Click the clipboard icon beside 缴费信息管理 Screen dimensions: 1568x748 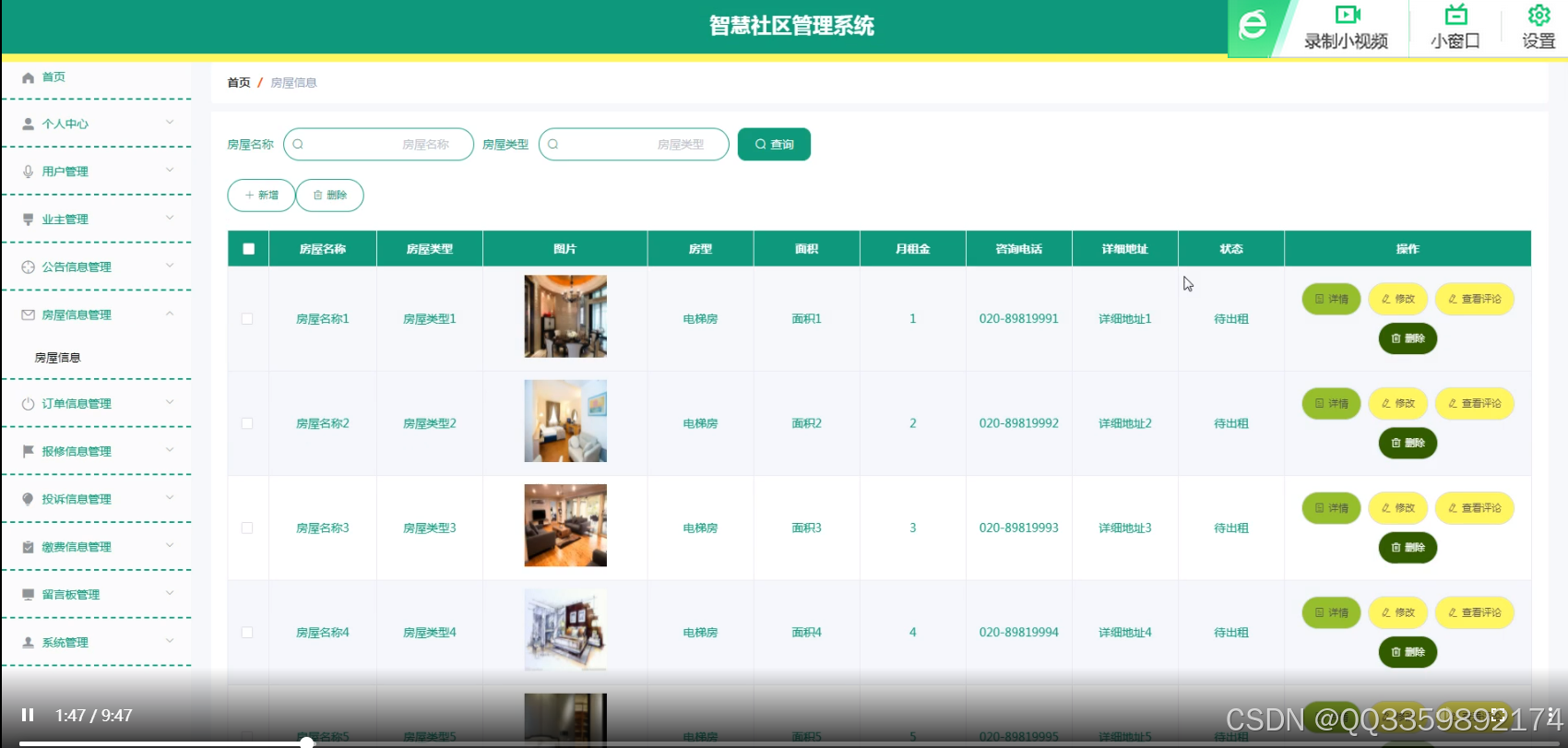coord(28,547)
